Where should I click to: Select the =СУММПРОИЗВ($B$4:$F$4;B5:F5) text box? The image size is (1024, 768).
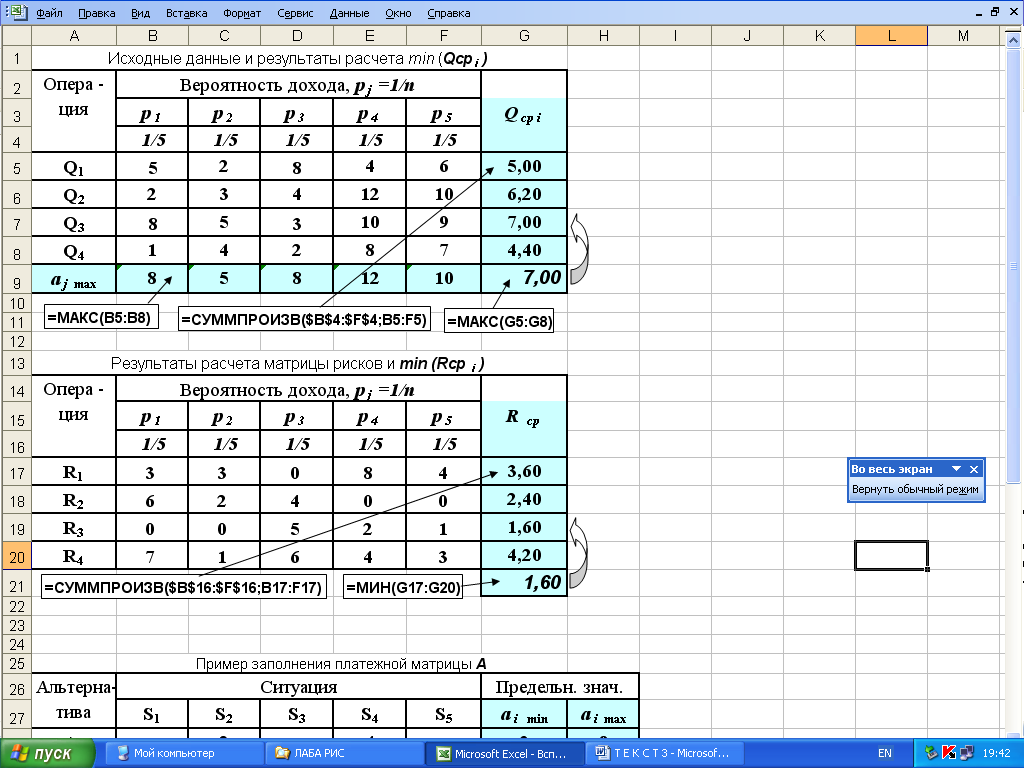304,319
